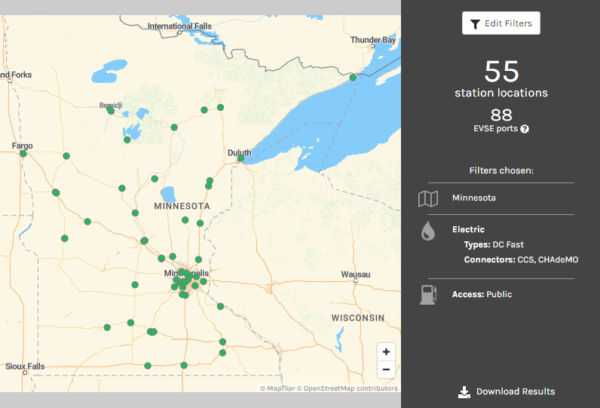Click the Download Results link
The width and height of the screenshot is (600, 408).
tap(515, 392)
